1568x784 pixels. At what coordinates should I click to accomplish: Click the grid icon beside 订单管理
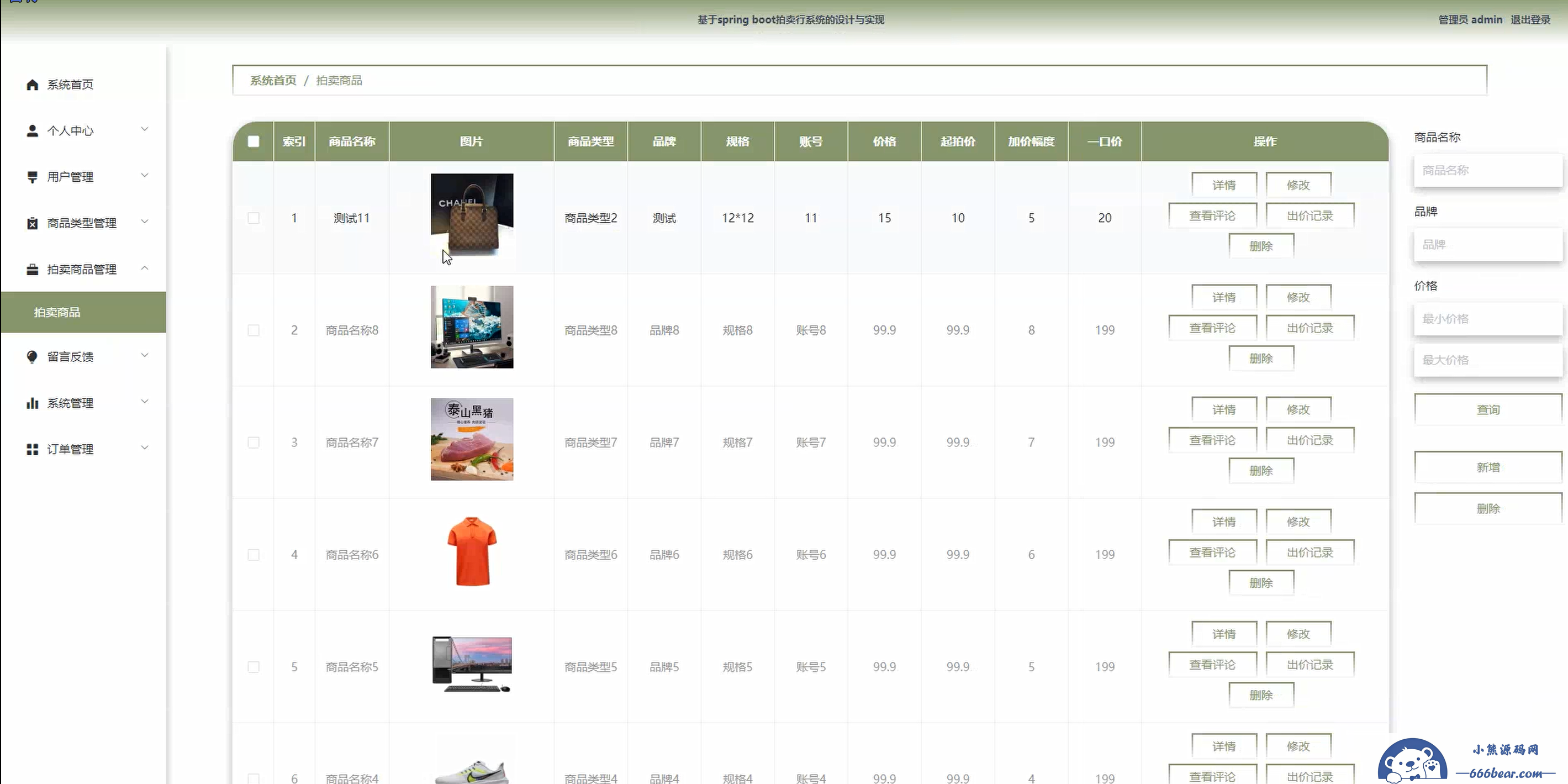[32, 449]
